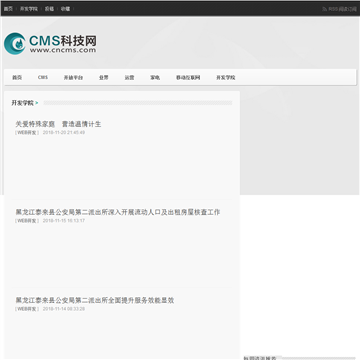Click the 开发学院 section heading
Viewport: 360px width, 360px height.
coord(23,103)
